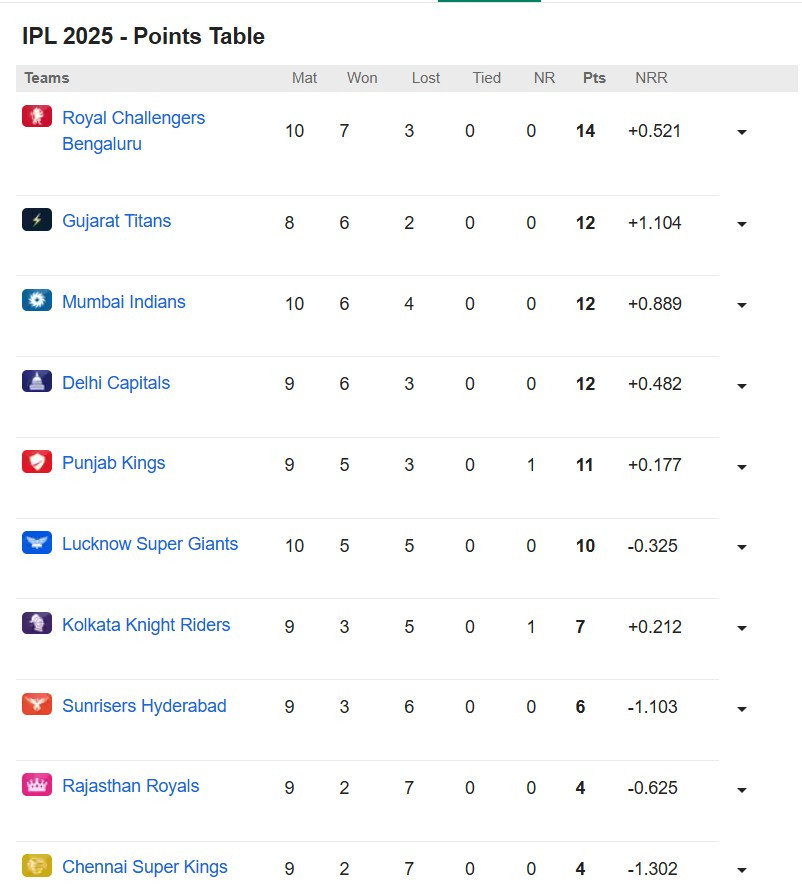Viewport: 802px width, 888px height.
Task: Click the Mumbai Indians team logo
Action: pos(37,300)
